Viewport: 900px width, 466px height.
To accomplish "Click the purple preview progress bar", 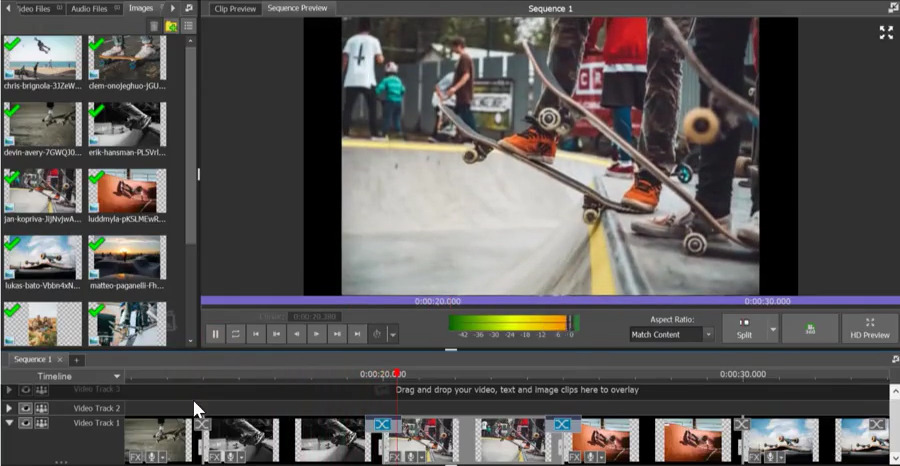I will 550,301.
